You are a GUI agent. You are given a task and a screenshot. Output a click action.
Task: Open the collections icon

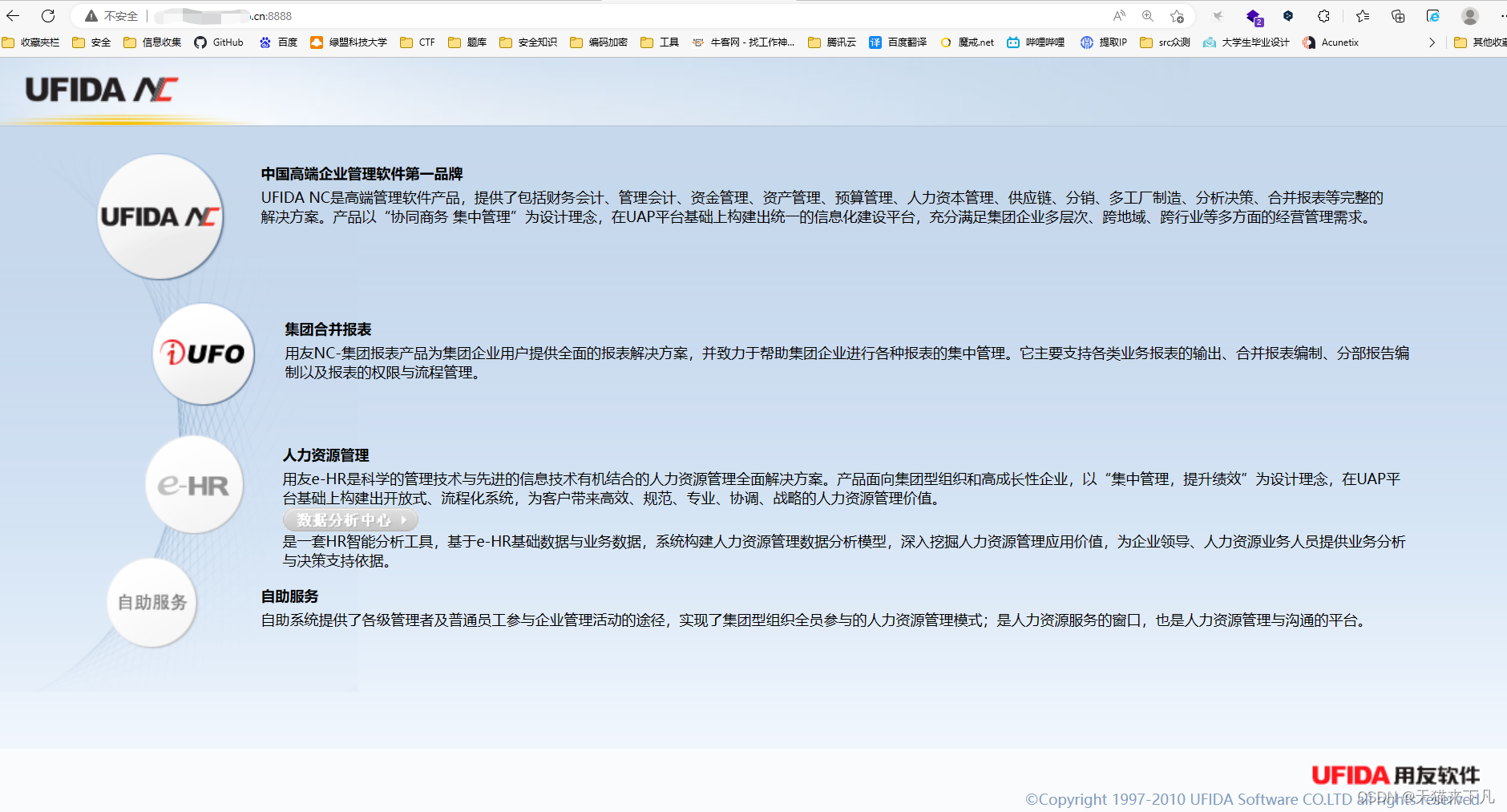click(1398, 16)
